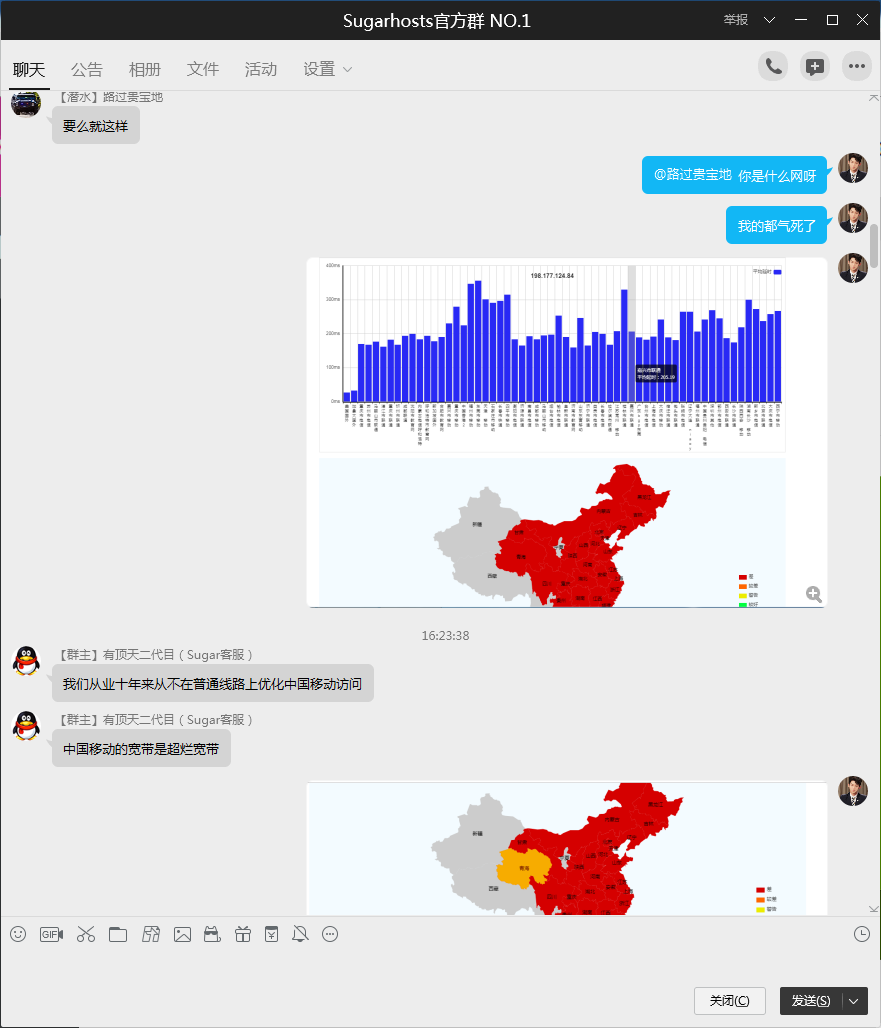Screen dimensions: 881x1028
Task: Click sender name 路过贵宝地
Action: pos(133,97)
